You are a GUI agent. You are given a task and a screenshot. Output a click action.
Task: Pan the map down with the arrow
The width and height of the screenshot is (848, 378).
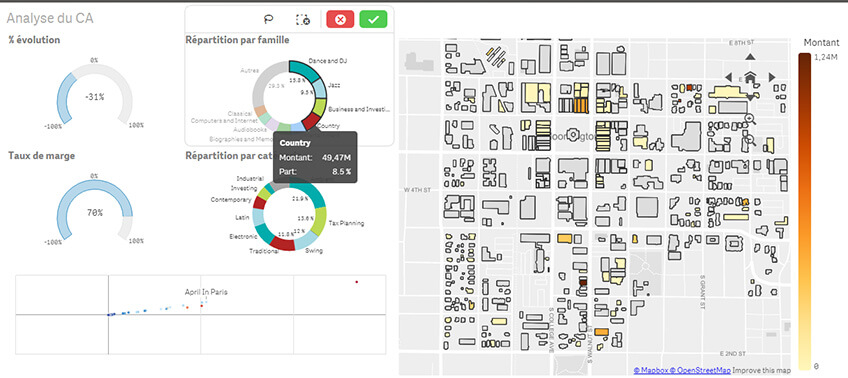click(x=750, y=98)
